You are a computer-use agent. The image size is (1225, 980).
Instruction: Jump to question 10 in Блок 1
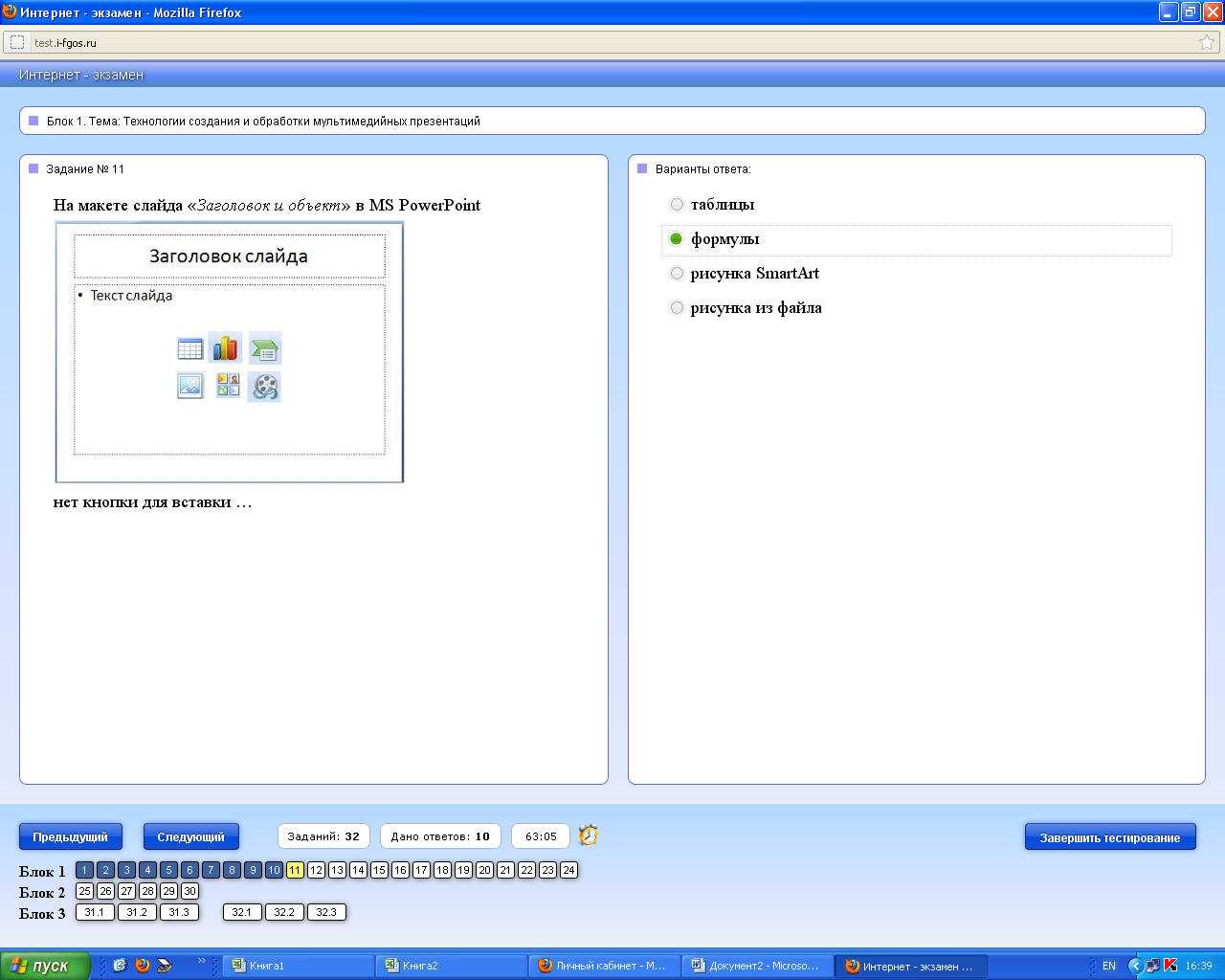[274, 870]
